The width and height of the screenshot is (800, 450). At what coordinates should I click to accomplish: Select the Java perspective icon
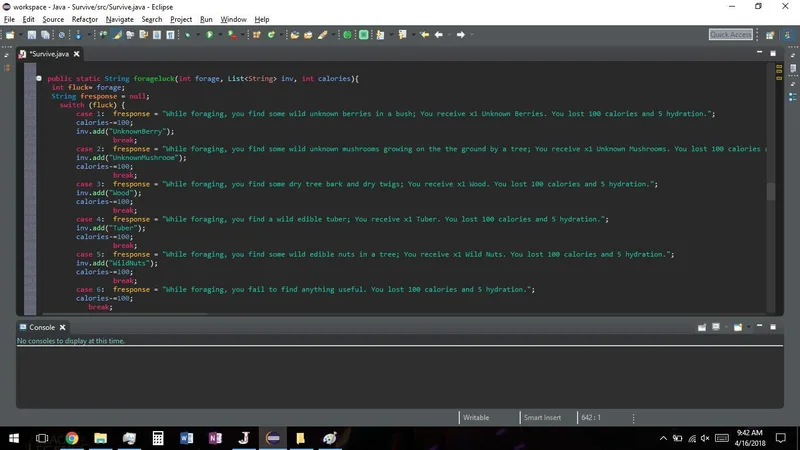point(788,35)
